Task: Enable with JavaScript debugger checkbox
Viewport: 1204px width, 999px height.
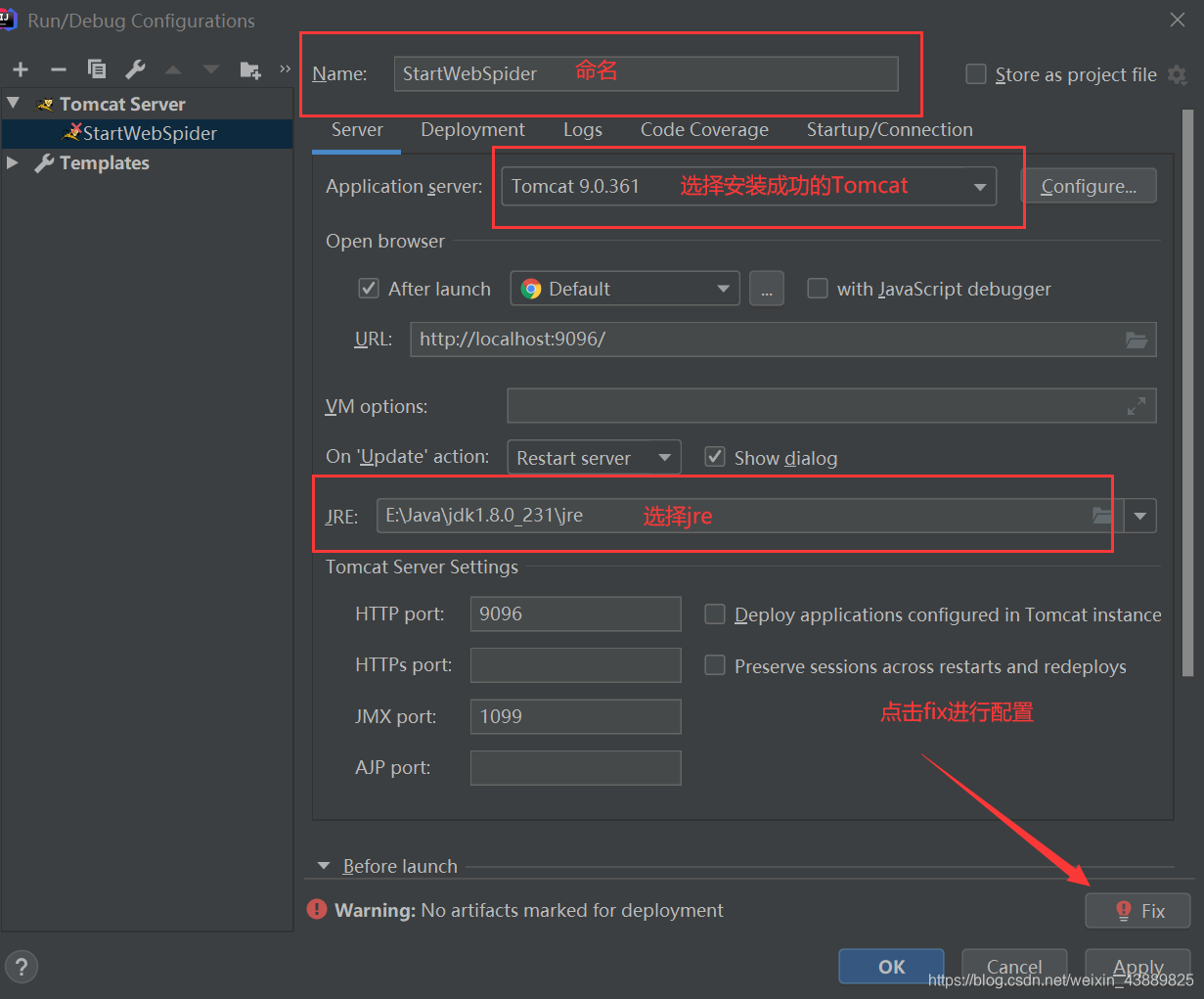Action: [x=818, y=289]
